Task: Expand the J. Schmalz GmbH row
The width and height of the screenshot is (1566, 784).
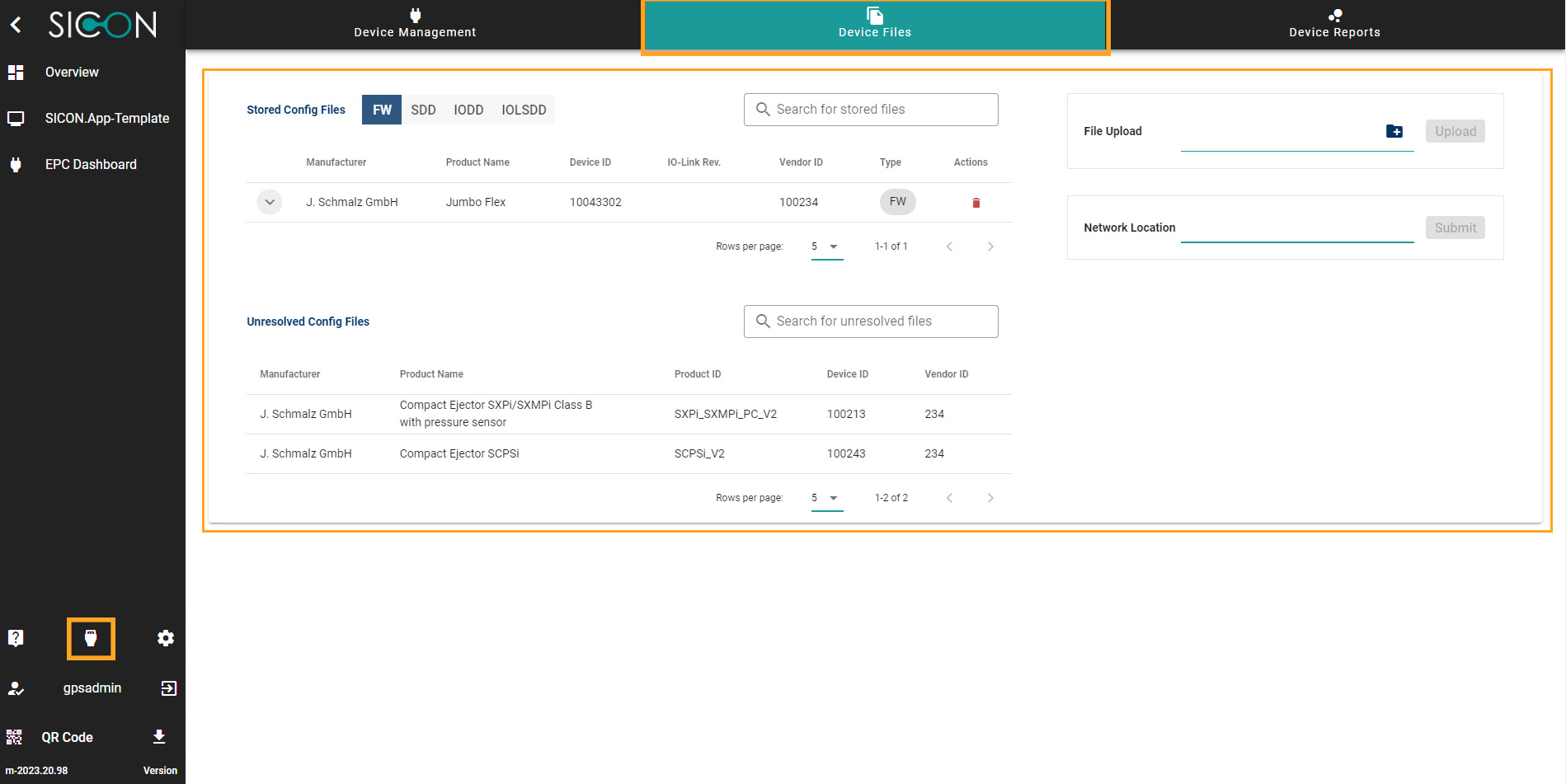Action: 270,202
